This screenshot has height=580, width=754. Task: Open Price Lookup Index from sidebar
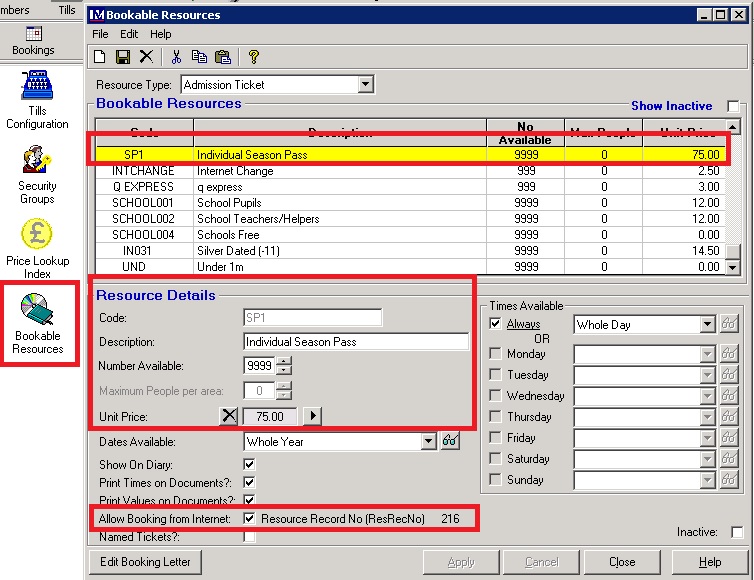tap(37, 247)
